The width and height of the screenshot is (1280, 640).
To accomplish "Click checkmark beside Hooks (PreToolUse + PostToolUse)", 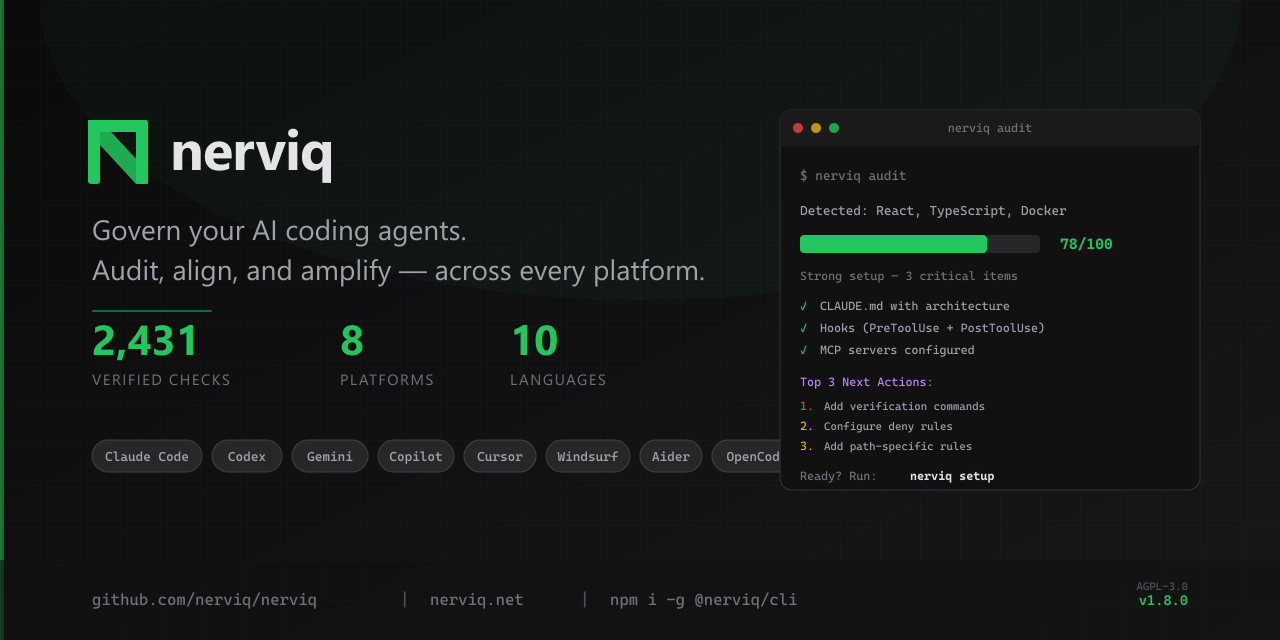I will (x=804, y=328).
